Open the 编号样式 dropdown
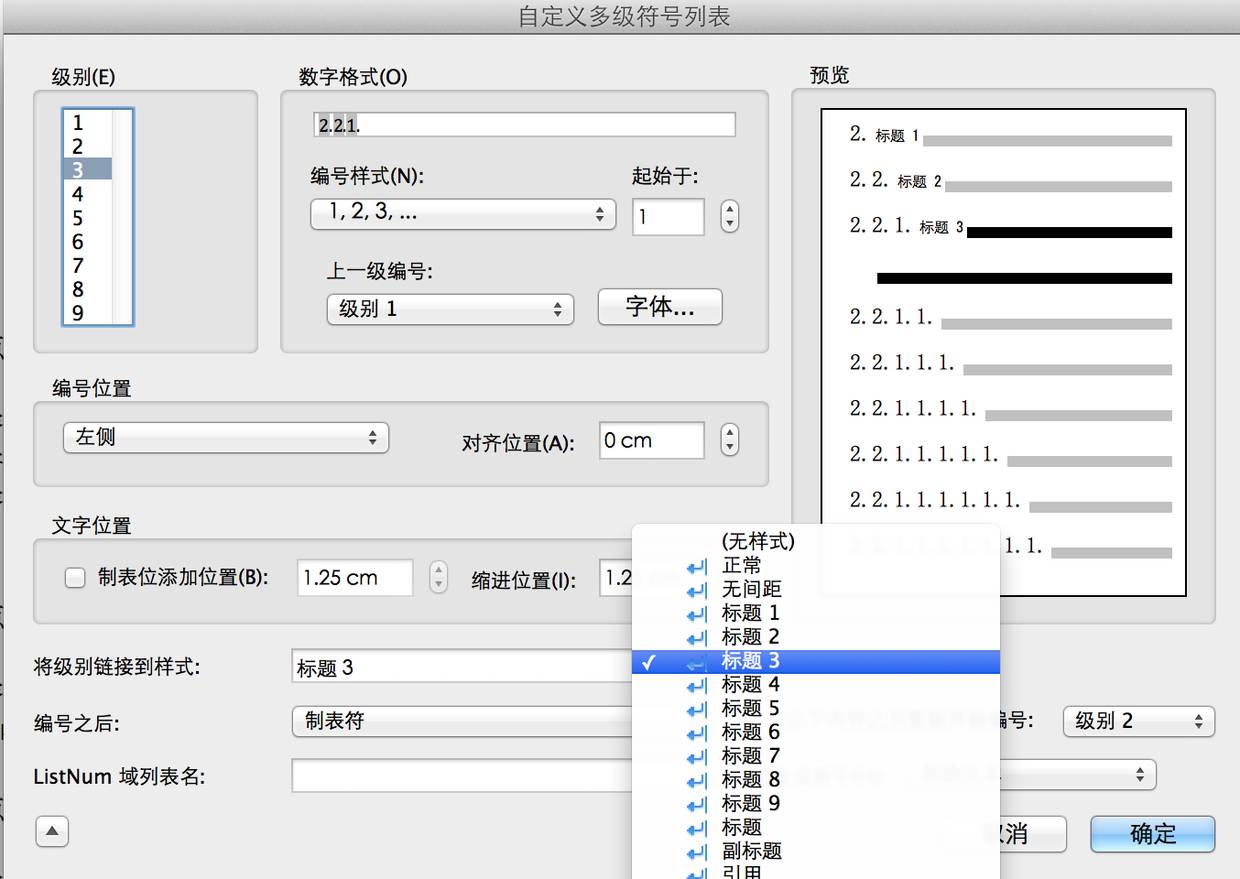The height and width of the screenshot is (879, 1240). 462,214
